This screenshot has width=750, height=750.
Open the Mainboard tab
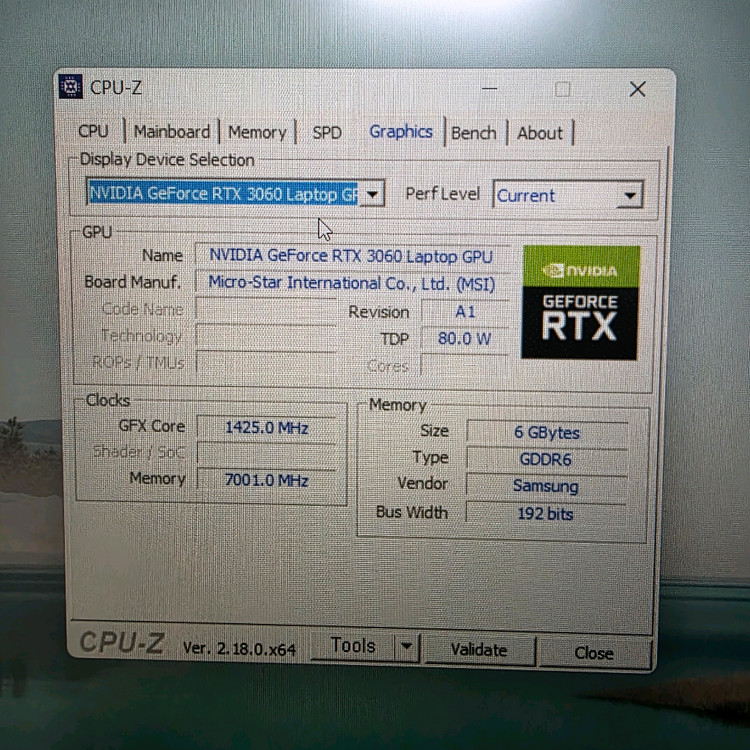(172, 132)
